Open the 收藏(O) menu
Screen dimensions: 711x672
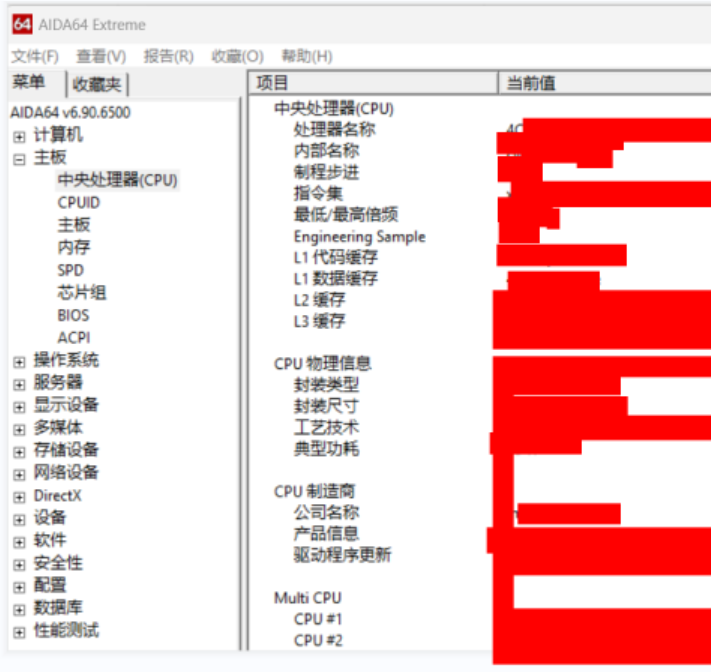click(x=238, y=56)
